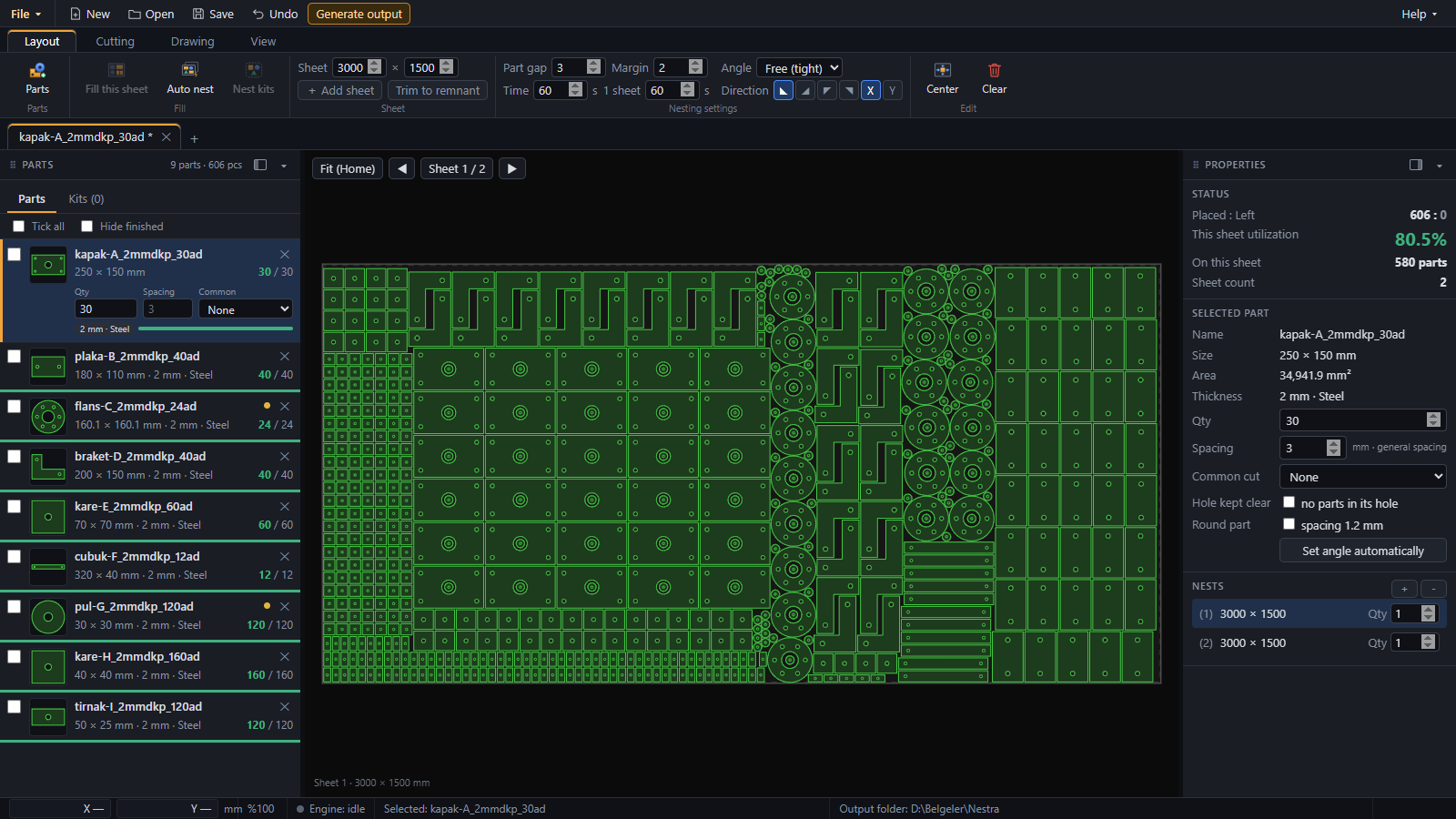Screen dimensions: 1456x819
Task: Click Generate output button
Action: 359,14
